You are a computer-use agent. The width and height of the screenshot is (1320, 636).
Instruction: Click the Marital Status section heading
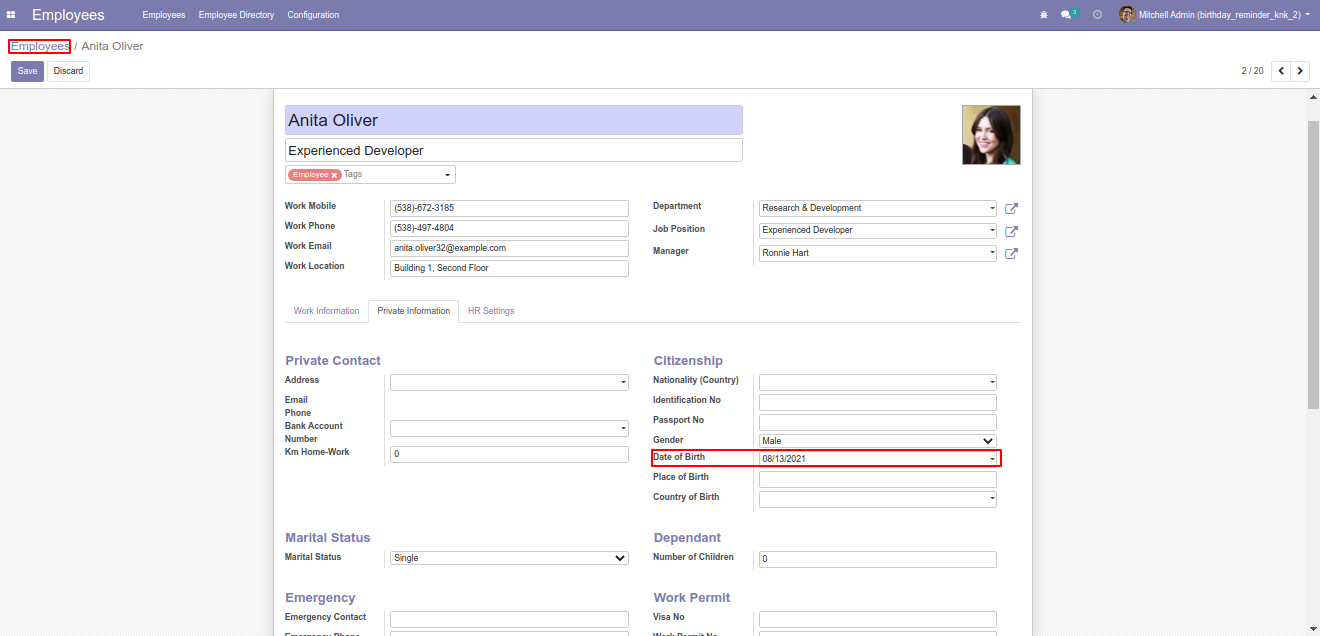point(328,538)
